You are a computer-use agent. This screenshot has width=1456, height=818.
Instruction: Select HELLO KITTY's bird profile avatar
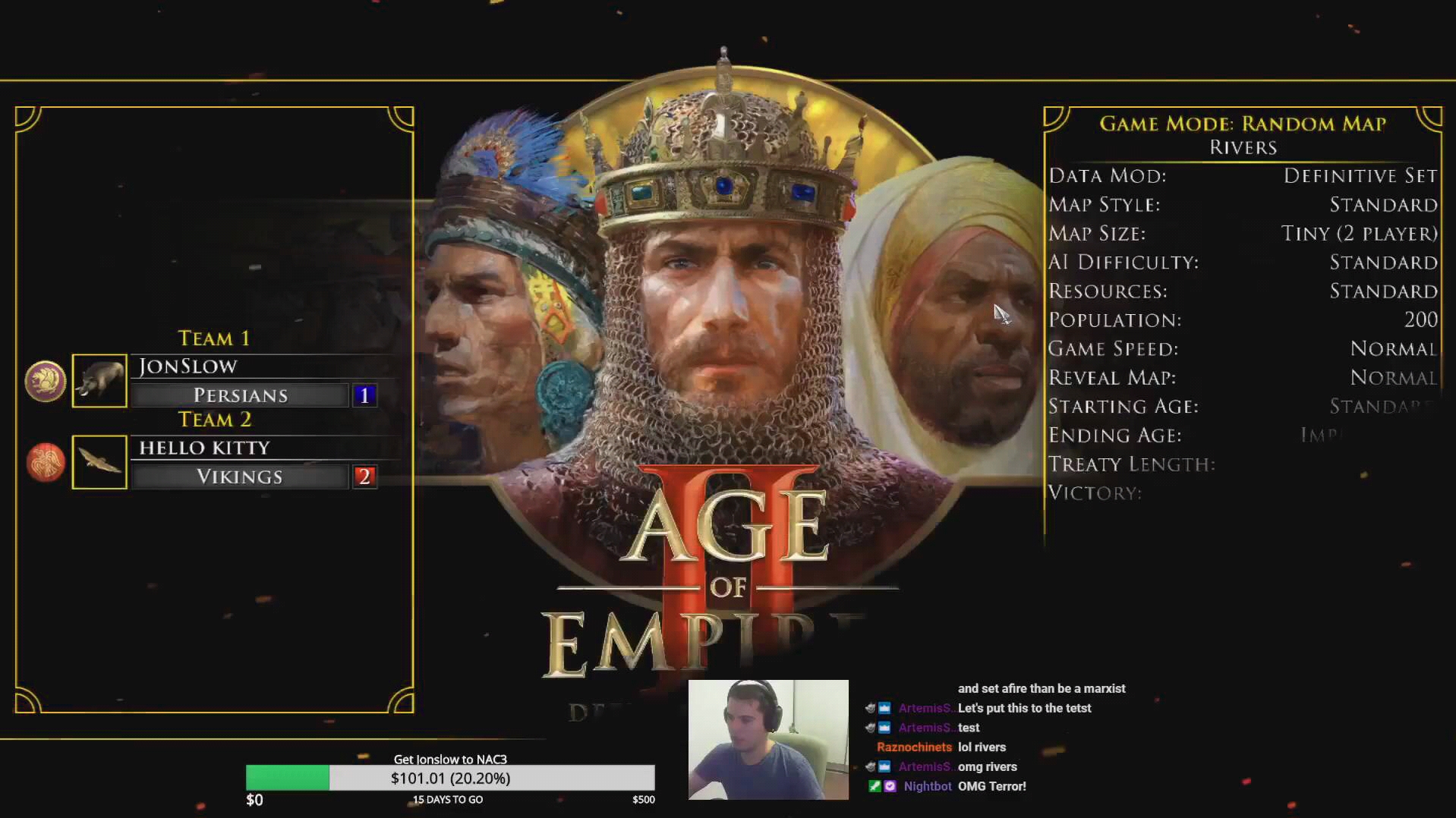click(99, 462)
